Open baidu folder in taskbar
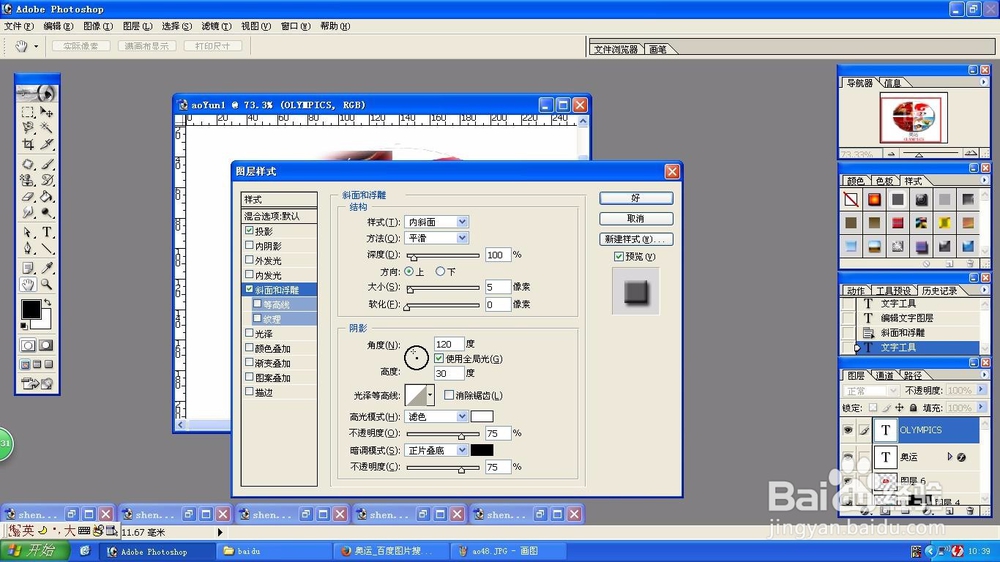This screenshot has width=1000, height=562. [x=273, y=551]
